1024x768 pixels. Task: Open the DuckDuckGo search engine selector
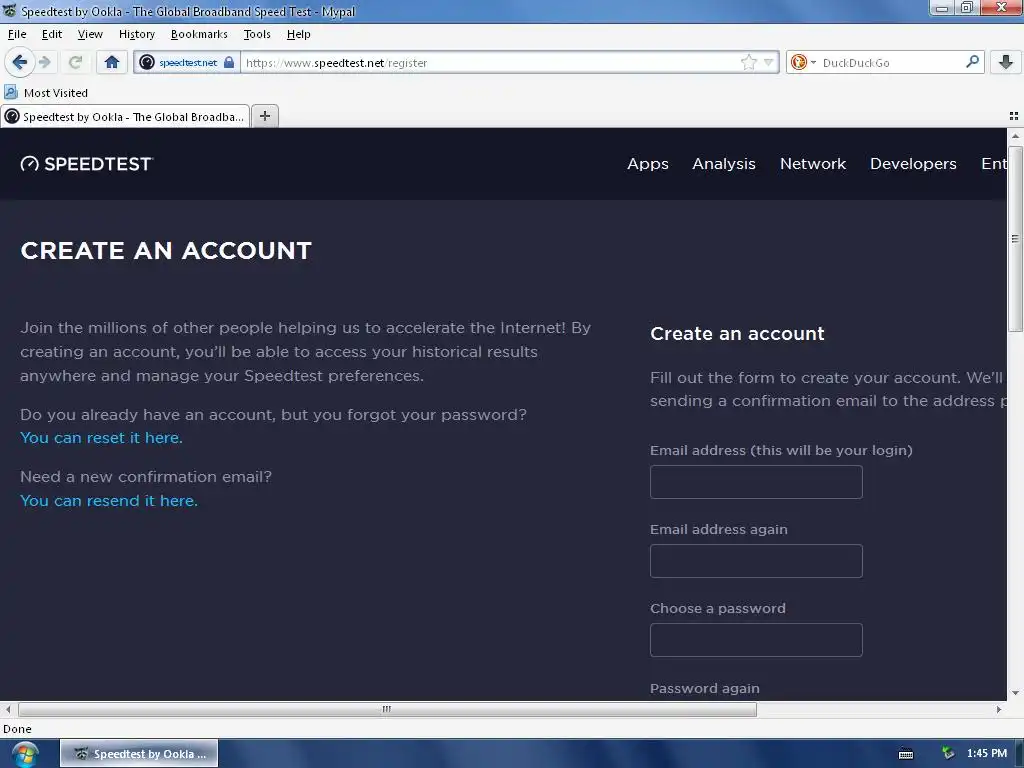click(x=803, y=63)
